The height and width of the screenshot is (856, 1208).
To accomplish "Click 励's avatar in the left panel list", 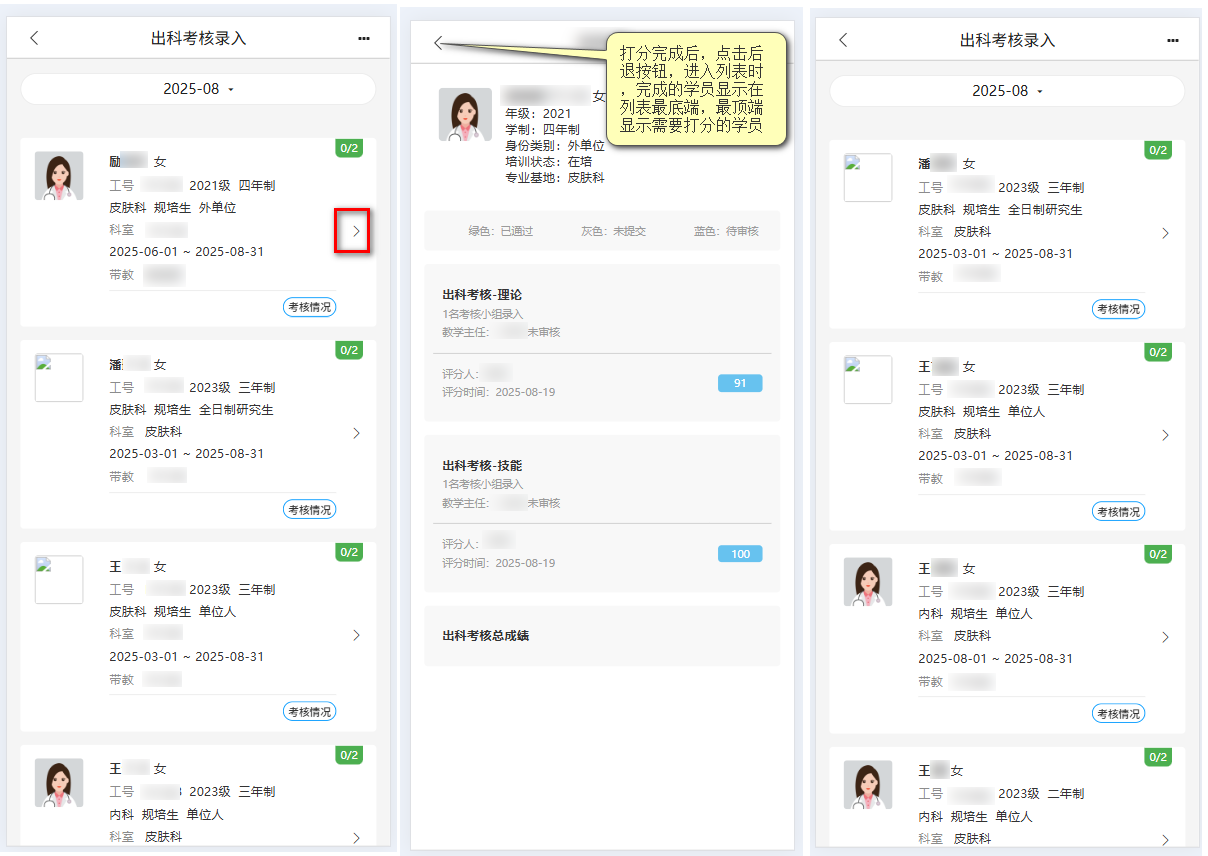I will coord(59,176).
